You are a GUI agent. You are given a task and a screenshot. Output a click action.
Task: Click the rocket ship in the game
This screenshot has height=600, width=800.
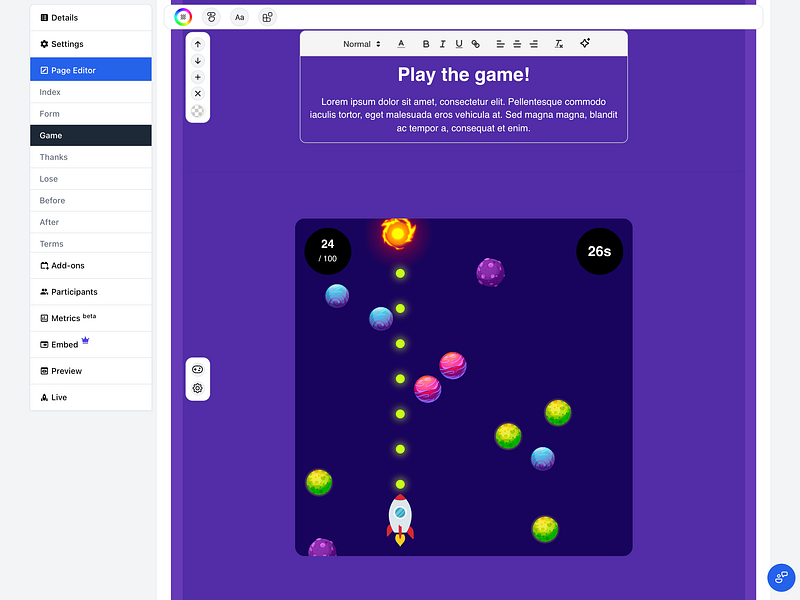pyautogui.click(x=400, y=520)
